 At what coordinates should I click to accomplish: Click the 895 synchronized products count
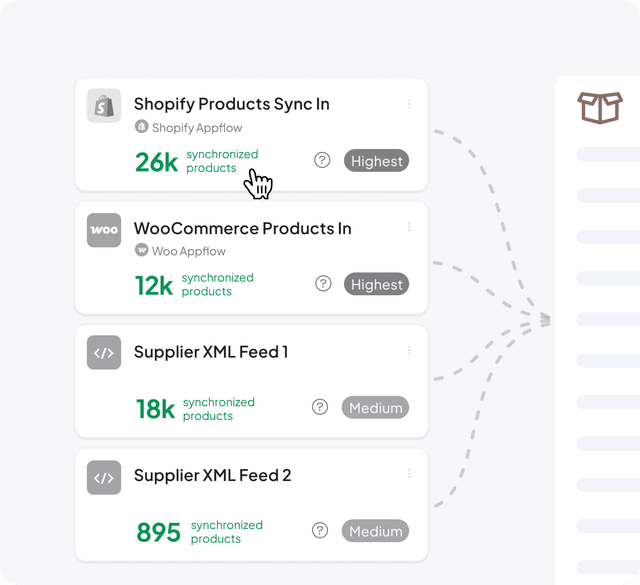tap(200, 532)
